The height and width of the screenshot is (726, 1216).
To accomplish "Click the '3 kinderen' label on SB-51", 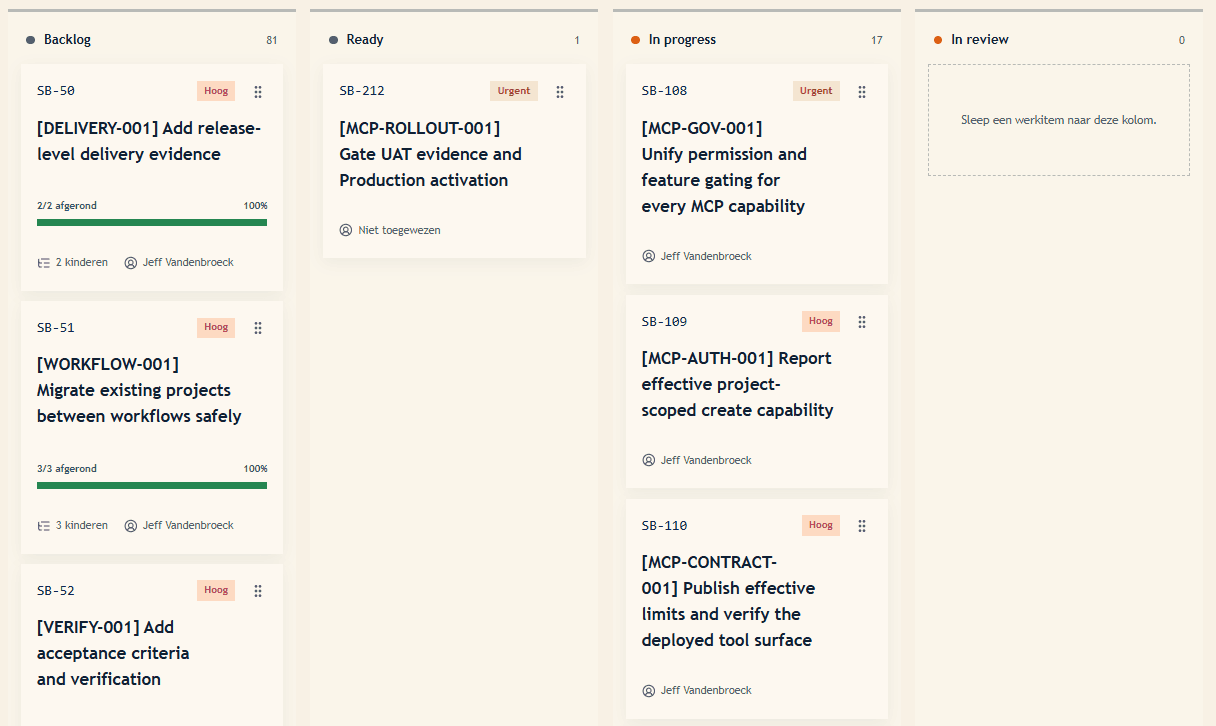I will pyautogui.click(x=82, y=526).
